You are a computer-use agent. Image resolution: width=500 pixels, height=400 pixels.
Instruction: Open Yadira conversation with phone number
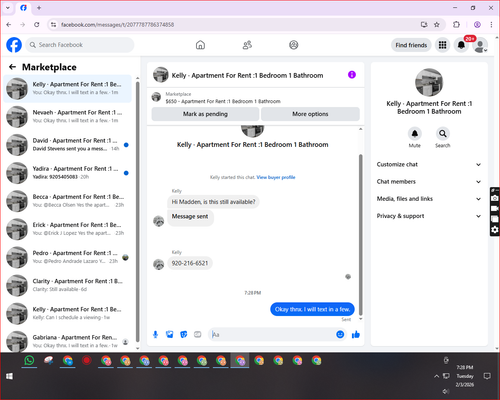[x=68, y=173]
